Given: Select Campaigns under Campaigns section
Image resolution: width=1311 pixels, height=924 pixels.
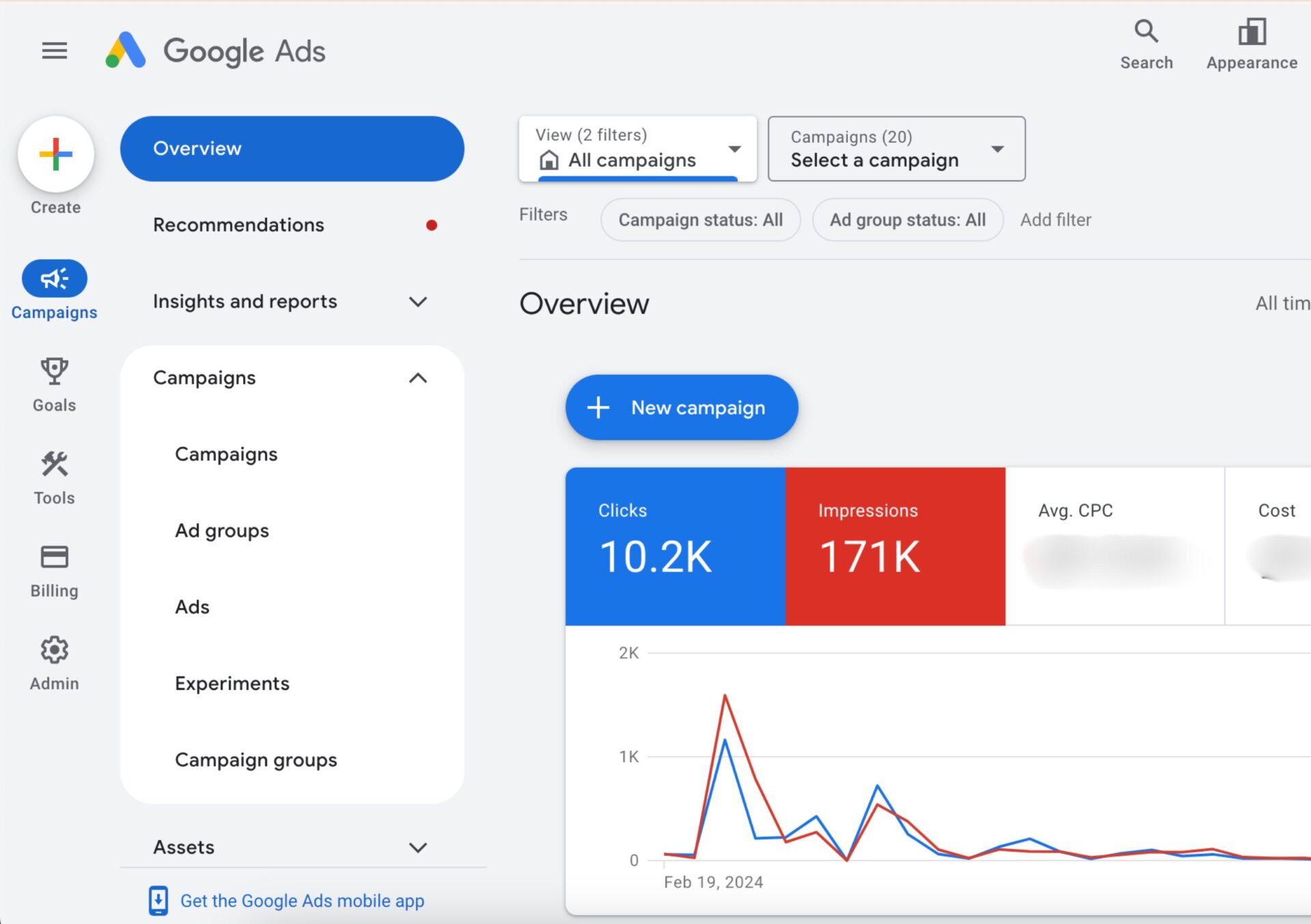Looking at the screenshot, I should click(x=225, y=454).
